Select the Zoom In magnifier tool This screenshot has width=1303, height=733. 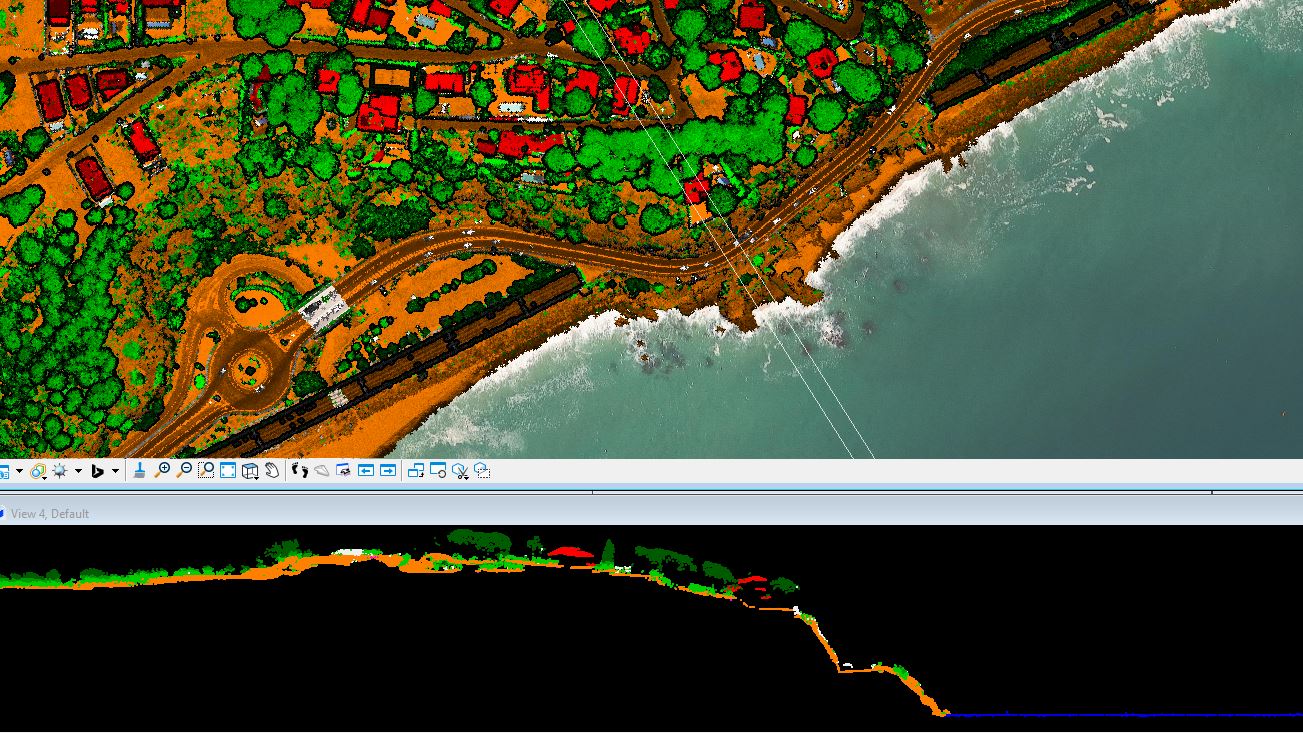(x=162, y=471)
